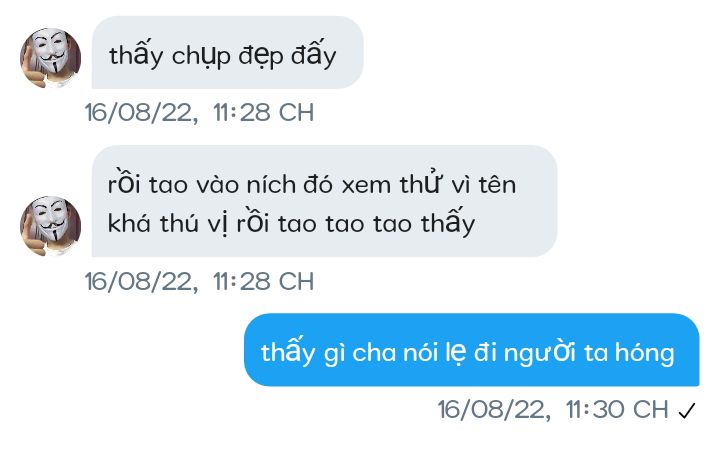The height and width of the screenshot is (460, 720).
Task: Select the message starting 'rồi tao vào ních'
Action: point(325,201)
